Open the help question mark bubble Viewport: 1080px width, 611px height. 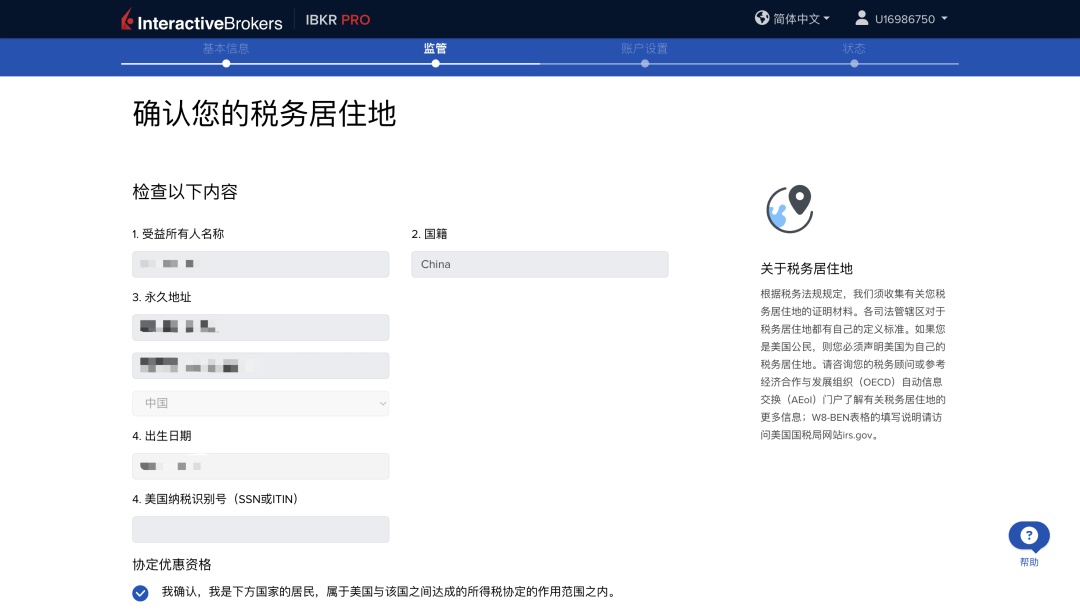coord(1029,536)
